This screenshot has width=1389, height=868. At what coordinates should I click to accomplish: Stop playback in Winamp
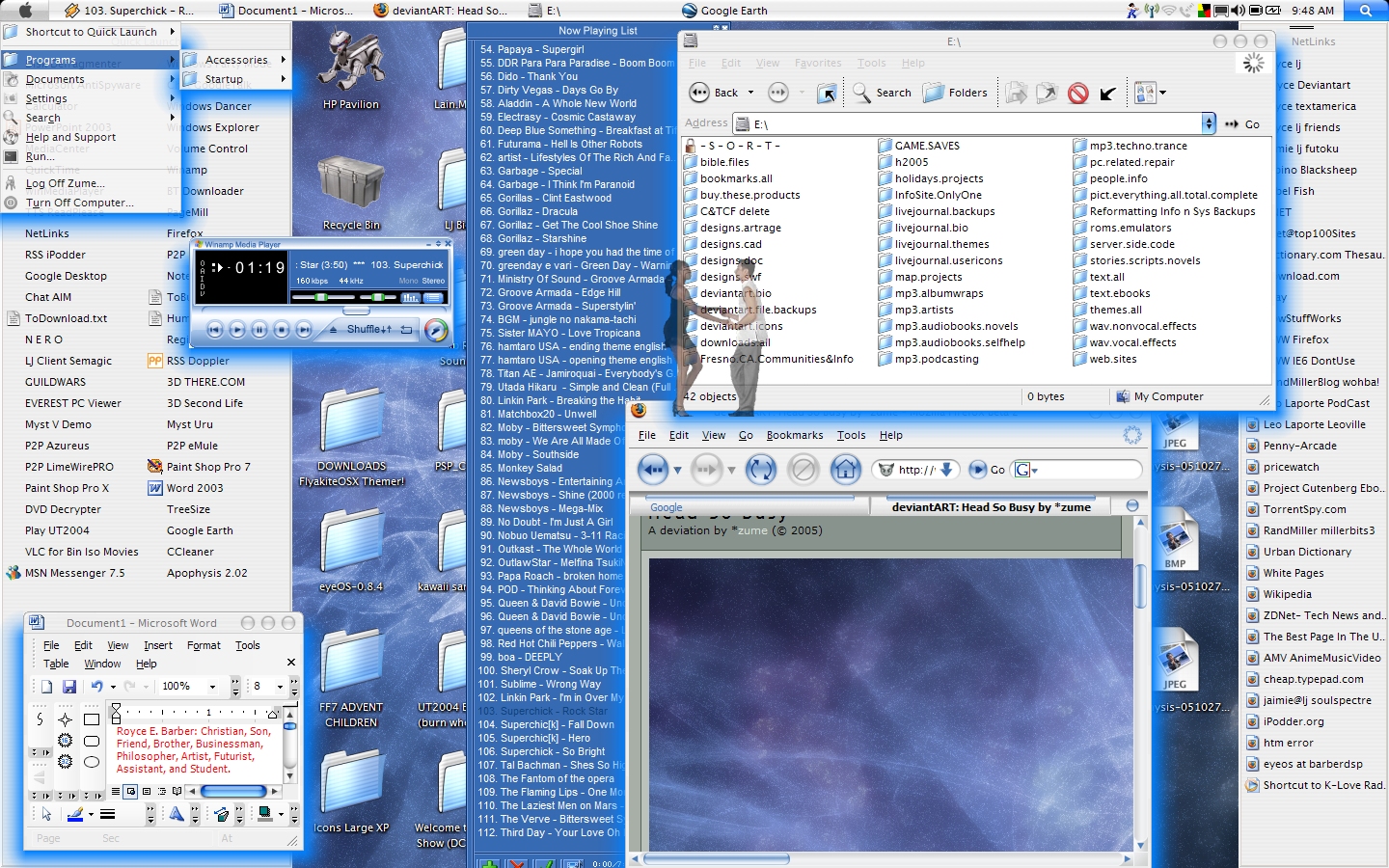(282, 329)
